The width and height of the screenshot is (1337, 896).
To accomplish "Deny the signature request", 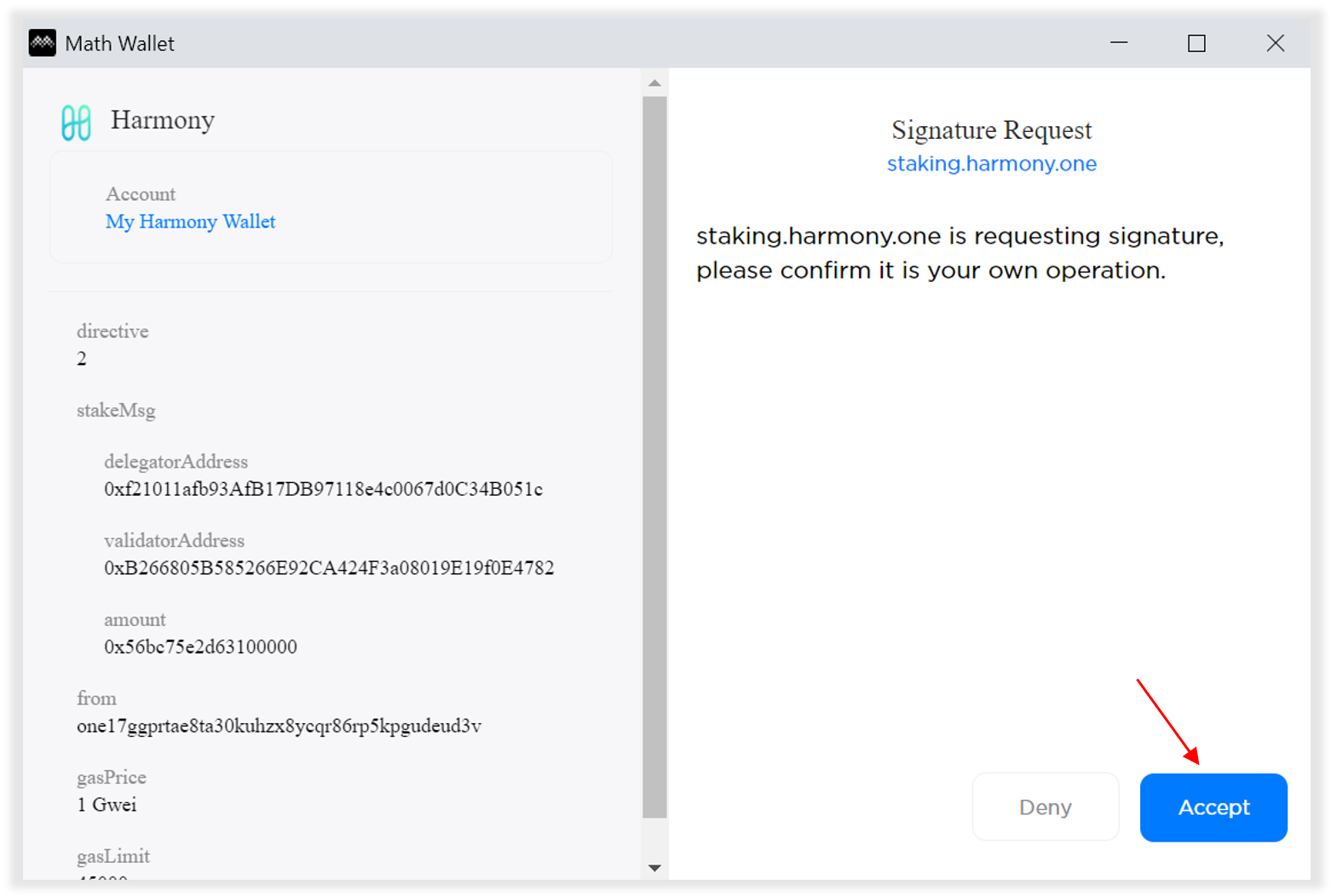I will click(x=1046, y=807).
